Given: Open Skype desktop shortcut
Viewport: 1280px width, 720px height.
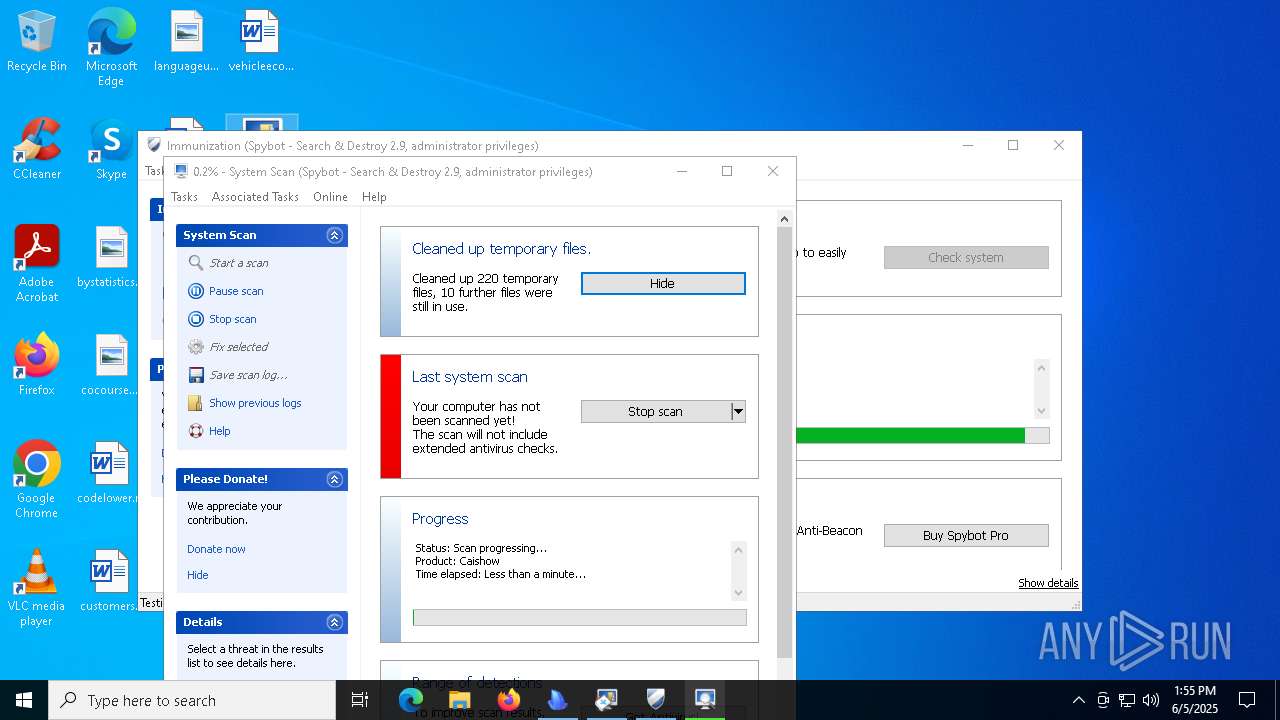Looking at the screenshot, I should click(111, 150).
